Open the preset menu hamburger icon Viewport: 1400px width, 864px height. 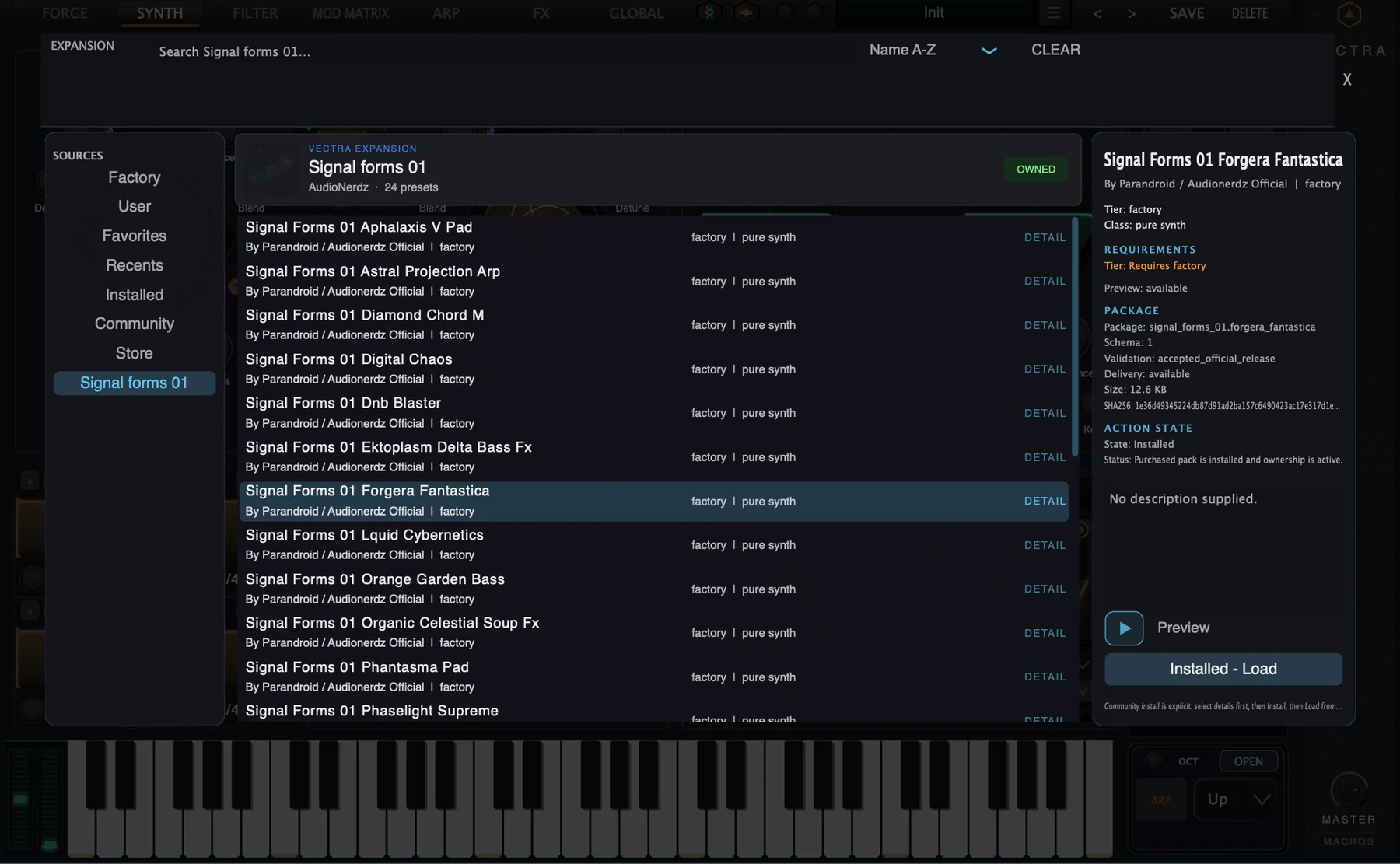[1054, 13]
